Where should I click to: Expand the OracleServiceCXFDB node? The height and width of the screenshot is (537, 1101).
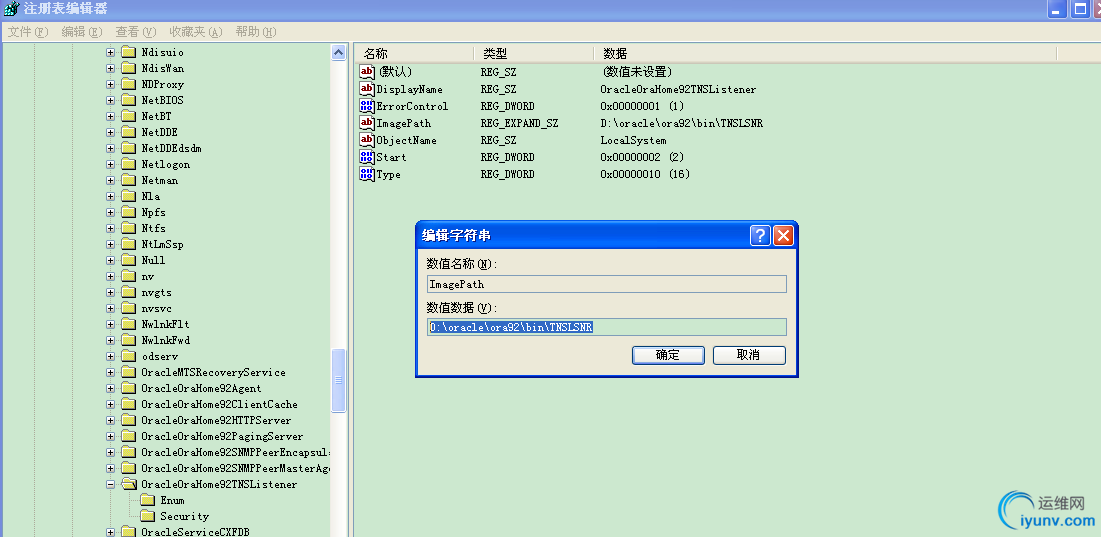point(110,532)
